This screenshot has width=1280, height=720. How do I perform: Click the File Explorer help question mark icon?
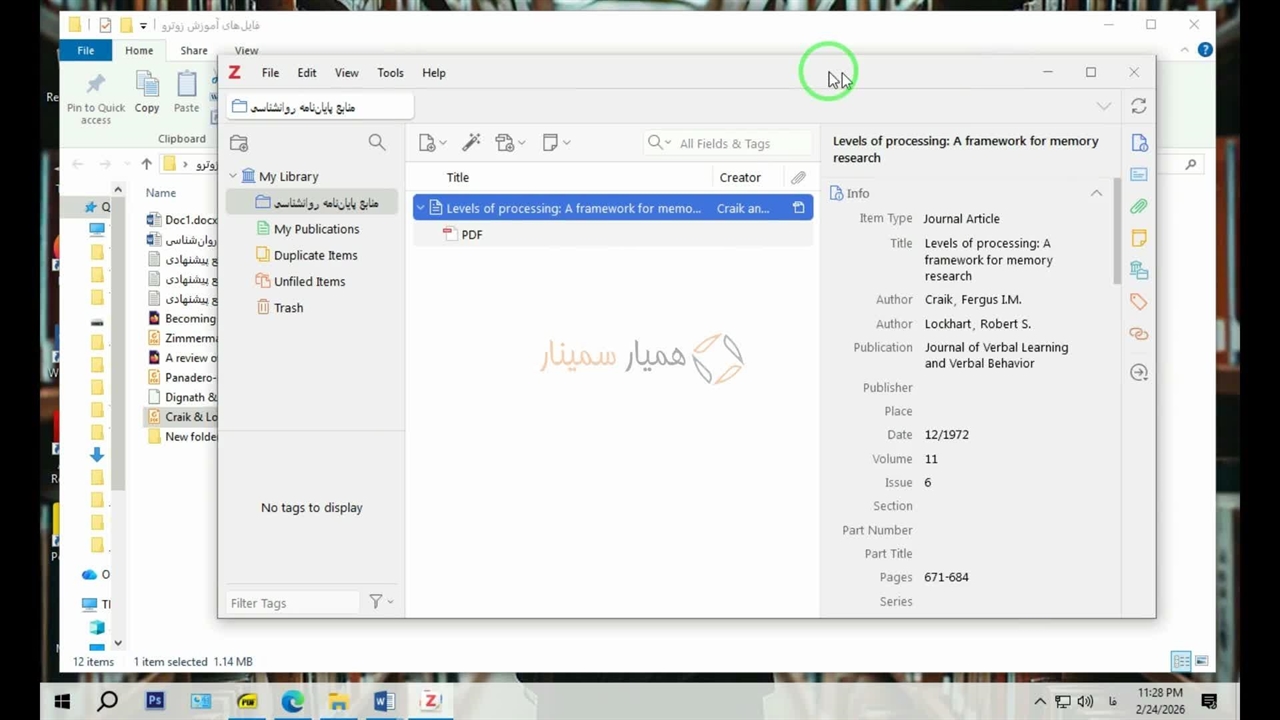coord(1205,50)
